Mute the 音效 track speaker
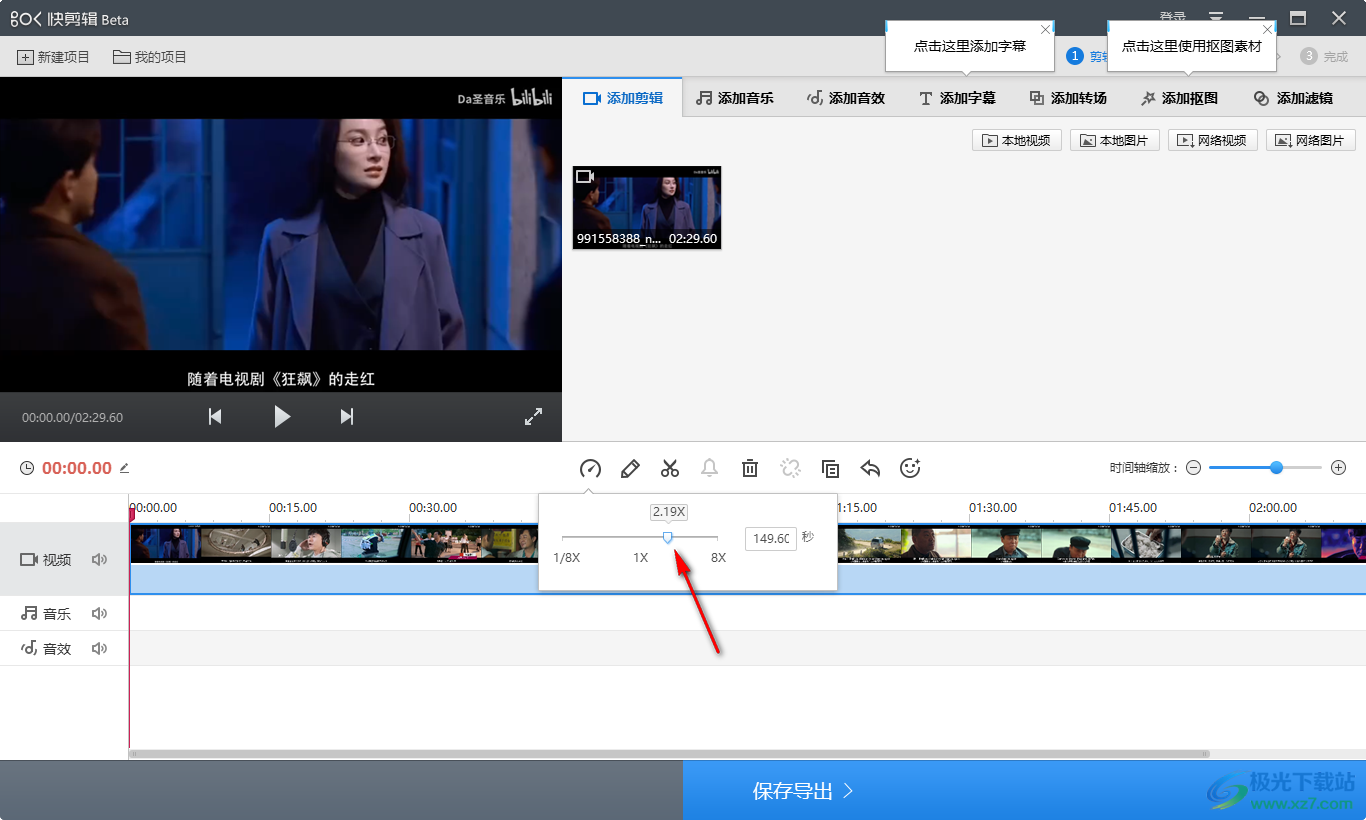Image resolution: width=1366 pixels, height=820 pixels. pyautogui.click(x=99, y=649)
